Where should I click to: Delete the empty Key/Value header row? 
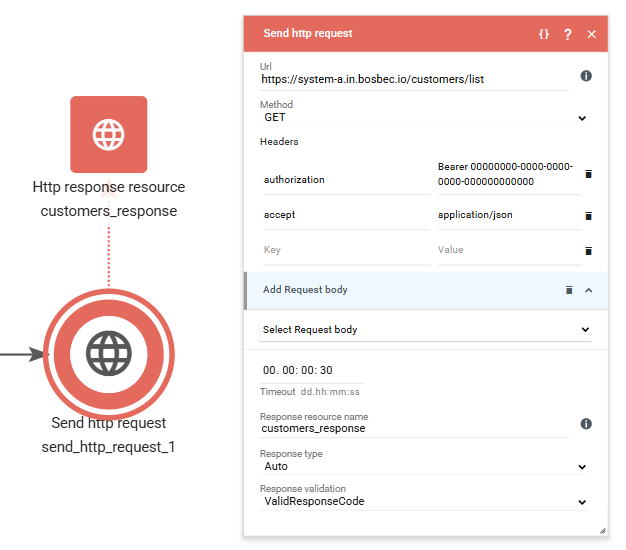(588, 250)
